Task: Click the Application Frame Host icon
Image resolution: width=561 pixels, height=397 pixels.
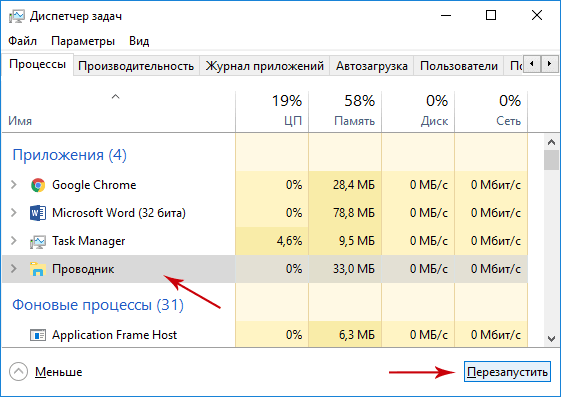Action: [38, 335]
